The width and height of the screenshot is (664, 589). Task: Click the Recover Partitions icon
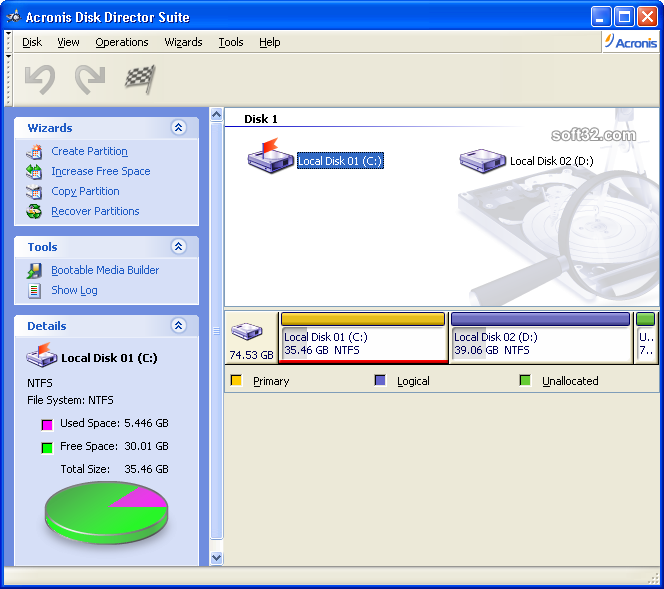coord(34,211)
